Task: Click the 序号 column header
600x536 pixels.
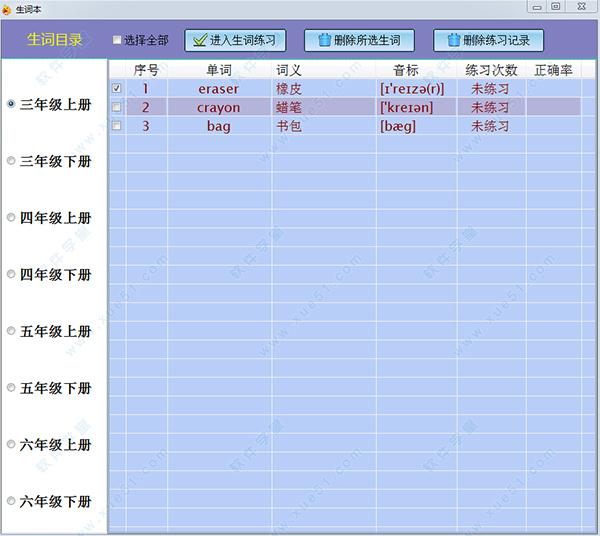Action: coord(146,70)
